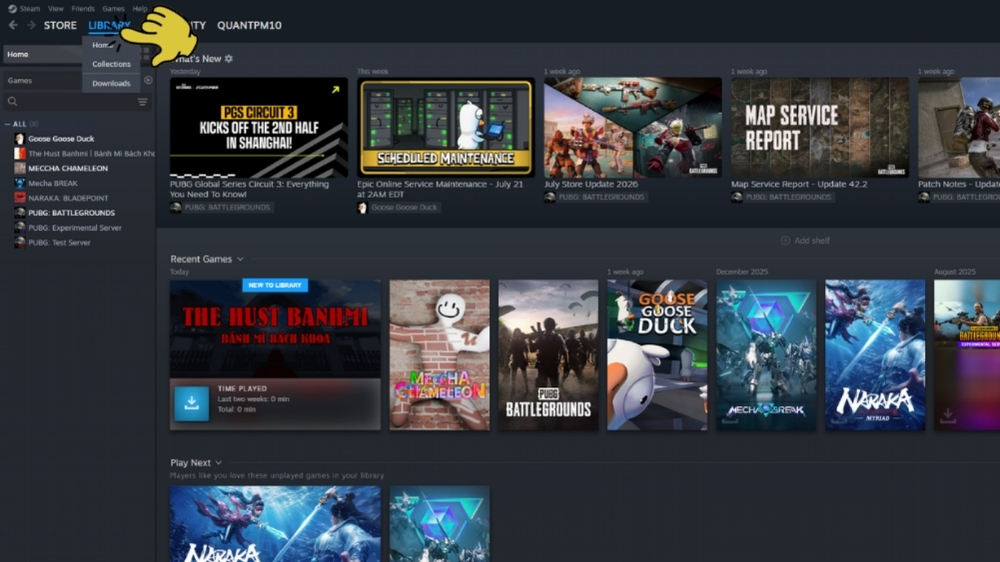Select MECCHA CHAMELEON in the game list
1000x562 pixels.
pos(68,168)
